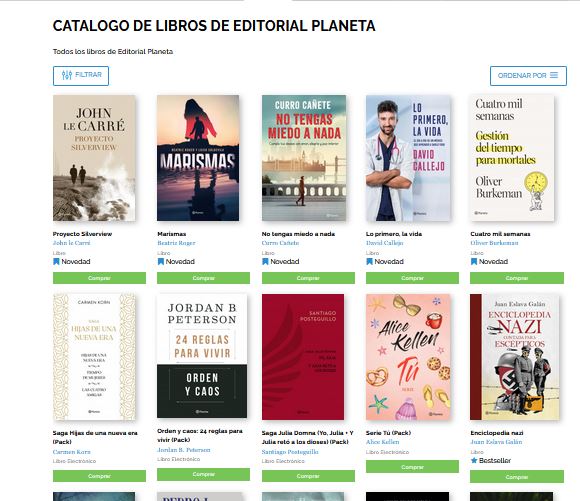Click the Novedad bookmark icon under Cuatro mil semanas
Screen dimensions: 580x501
coord(473,262)
